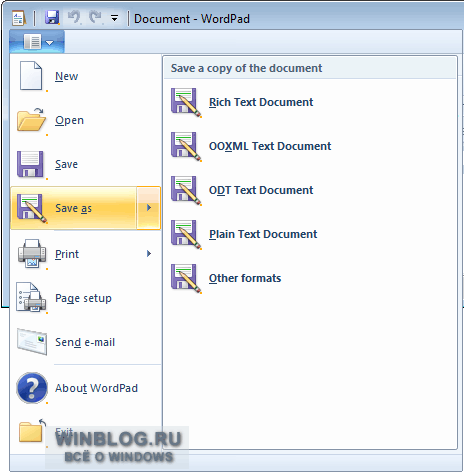Click the ODT Text Document save icon
464x473 pixels.
pyautogui.click(x=186, y=190)
